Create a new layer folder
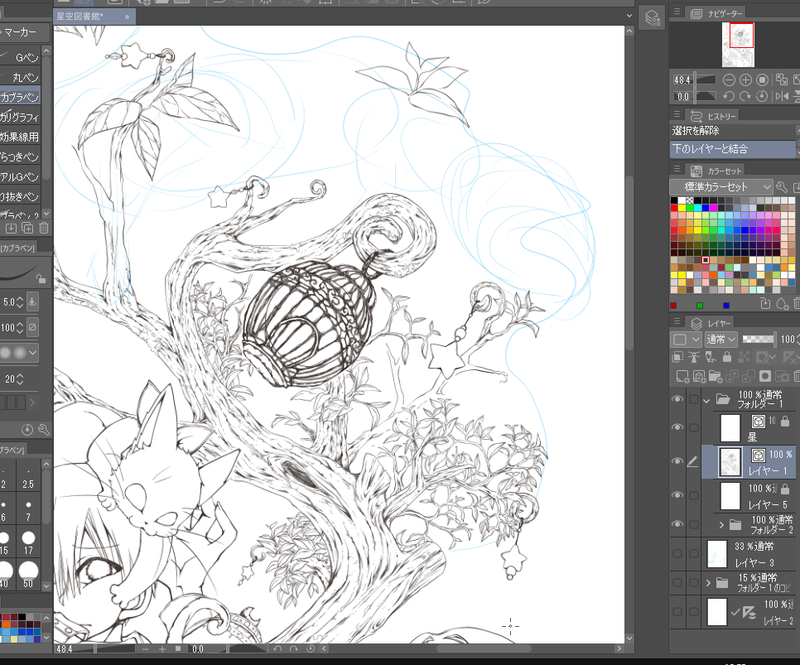The width and height of the screenshot is (800, 665). click(715, 377)
